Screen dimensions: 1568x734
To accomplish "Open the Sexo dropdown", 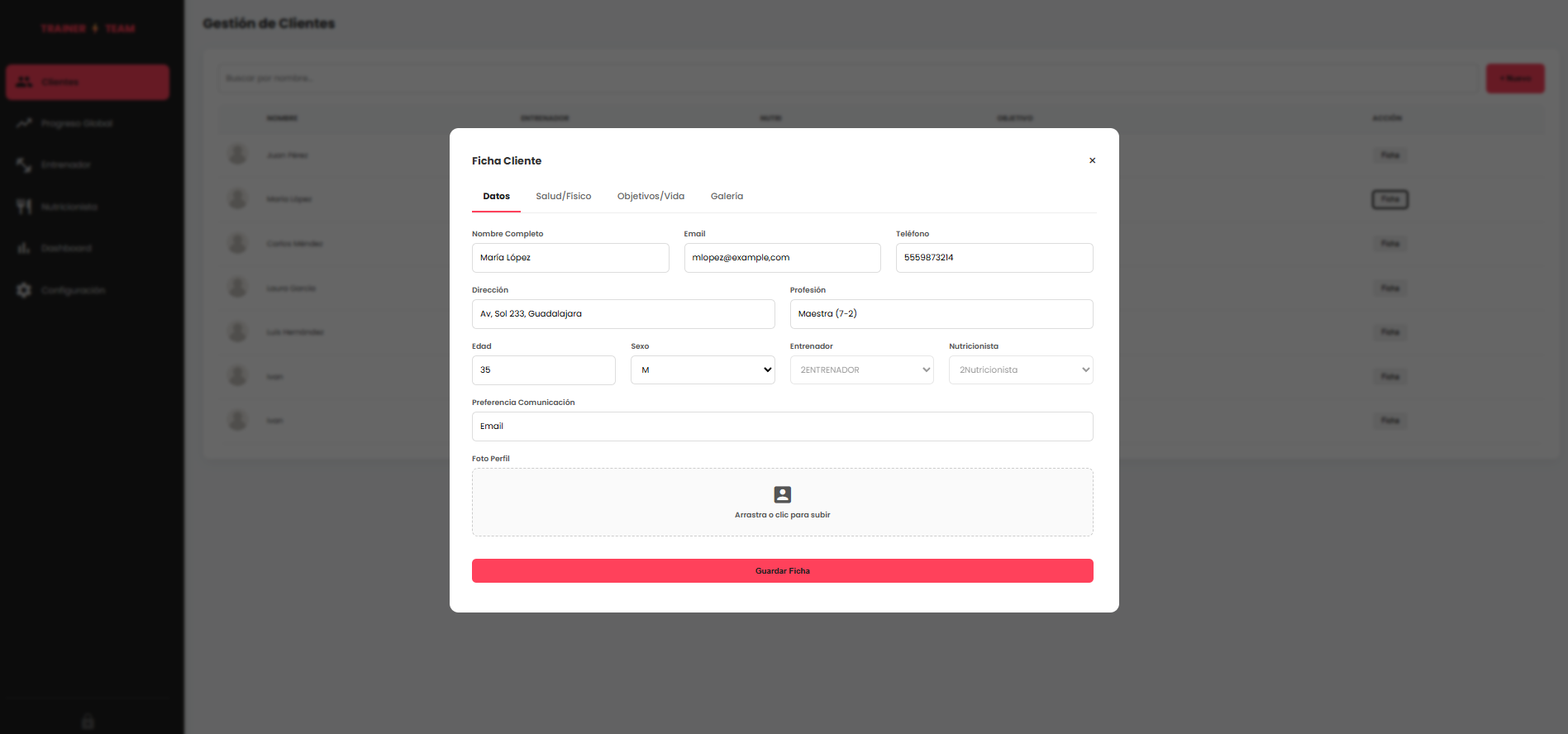I will tap(703, 370).
